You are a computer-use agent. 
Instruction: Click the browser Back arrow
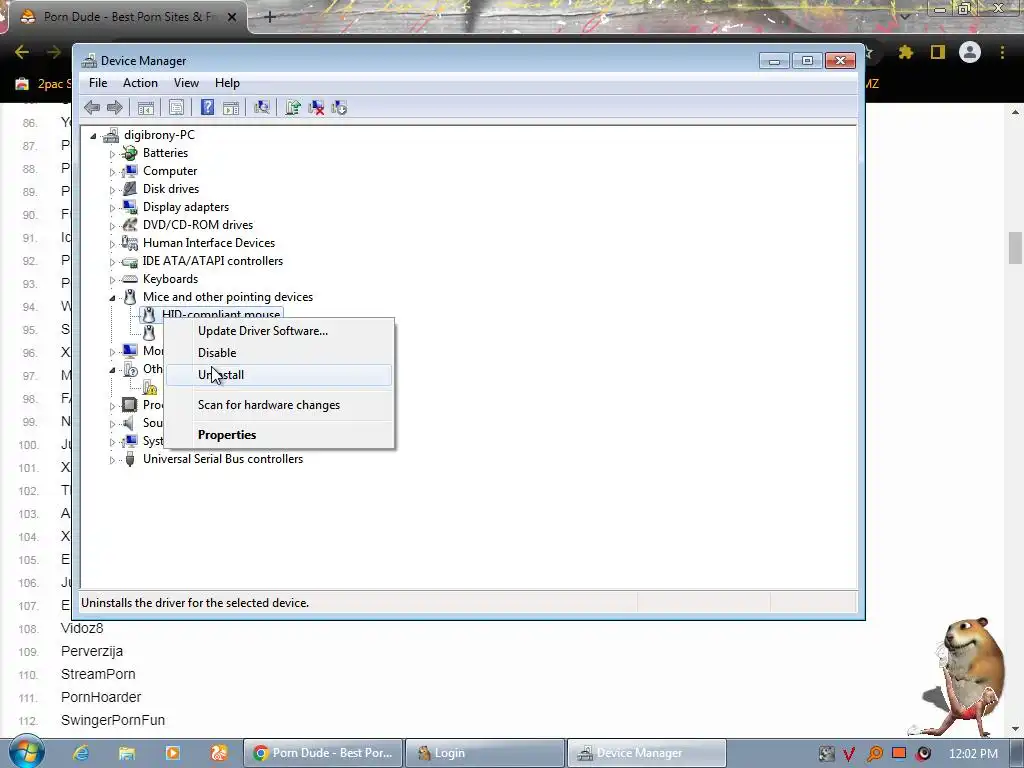coord(22,52)
